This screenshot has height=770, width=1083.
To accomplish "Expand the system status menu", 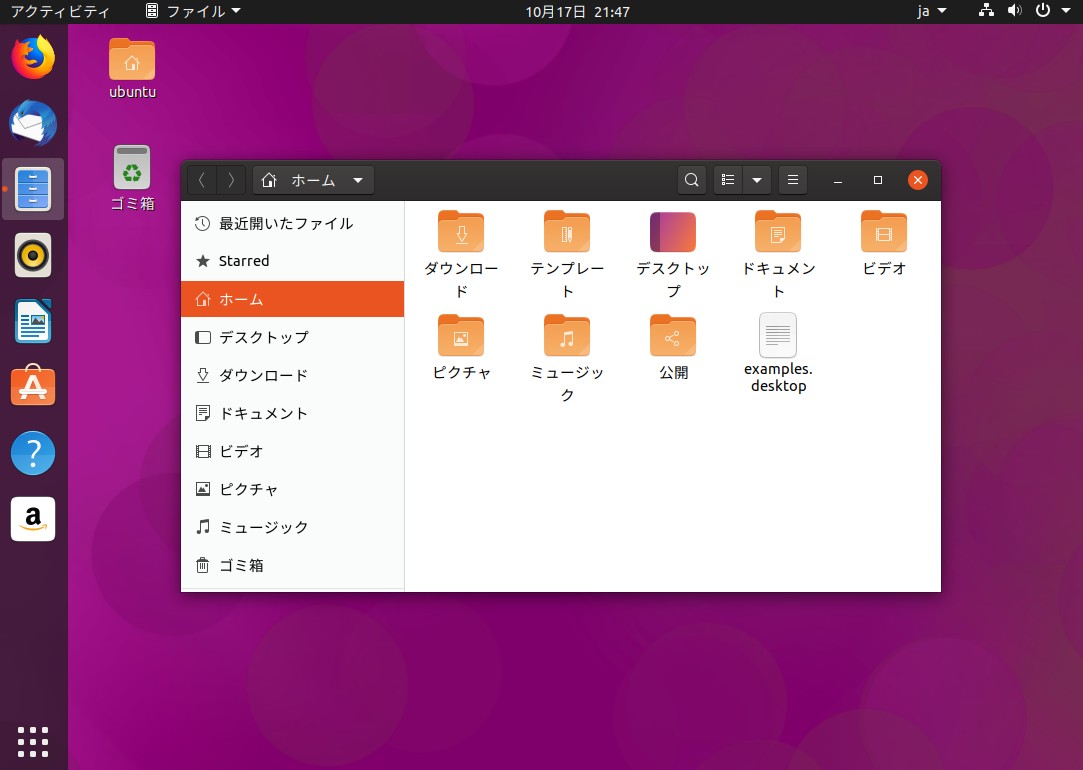I will 1021,11.
